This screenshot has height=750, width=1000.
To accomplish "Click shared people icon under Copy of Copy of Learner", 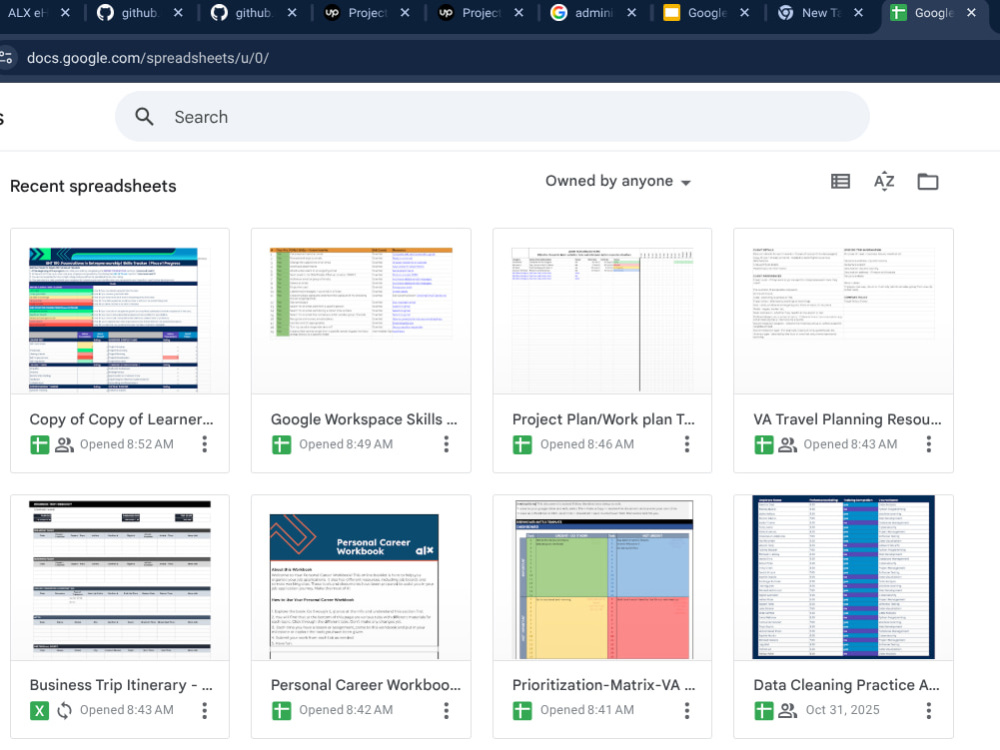I will click(64, 445).
